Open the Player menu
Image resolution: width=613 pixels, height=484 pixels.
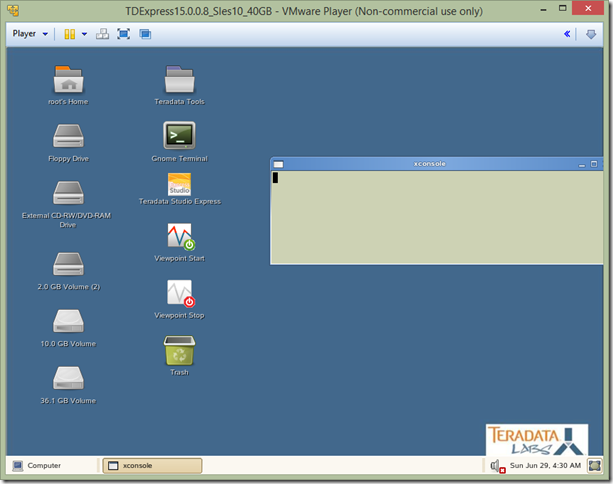pos(30,33)
